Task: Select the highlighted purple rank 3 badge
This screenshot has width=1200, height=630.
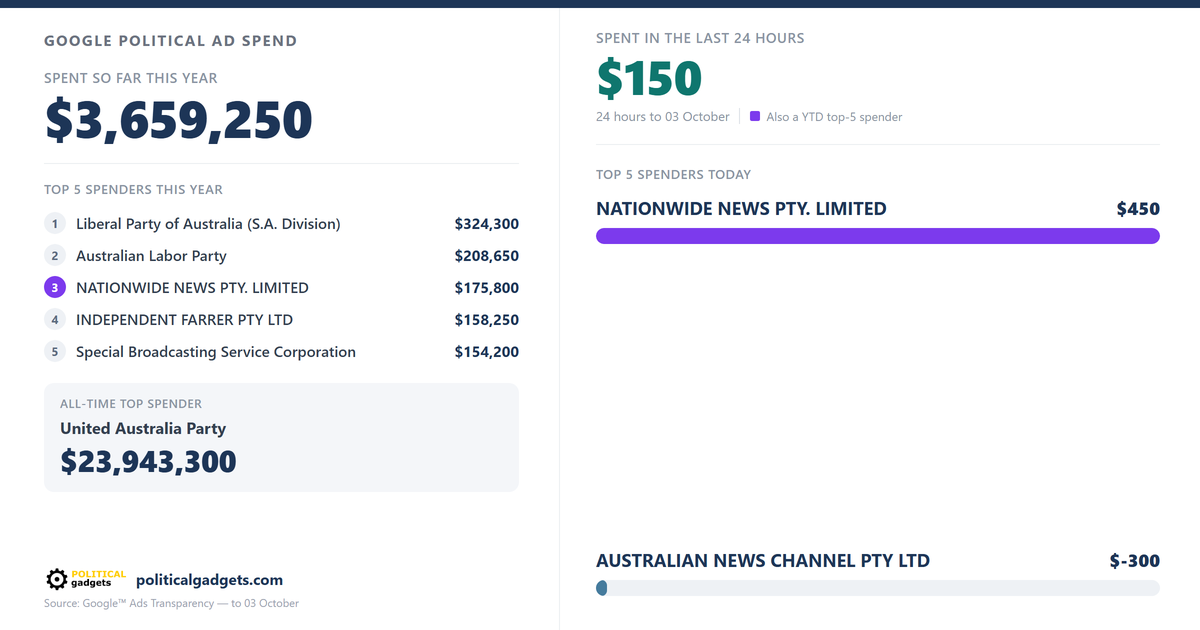Action: click(x=55, y=288)
